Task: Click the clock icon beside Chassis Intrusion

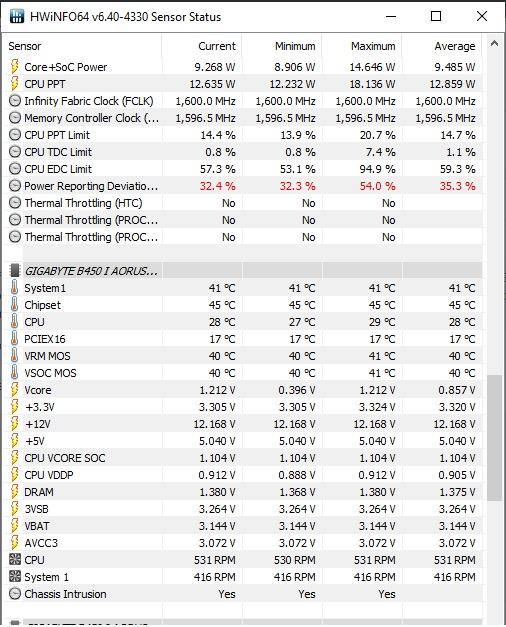Action: [x=14, y=594]
